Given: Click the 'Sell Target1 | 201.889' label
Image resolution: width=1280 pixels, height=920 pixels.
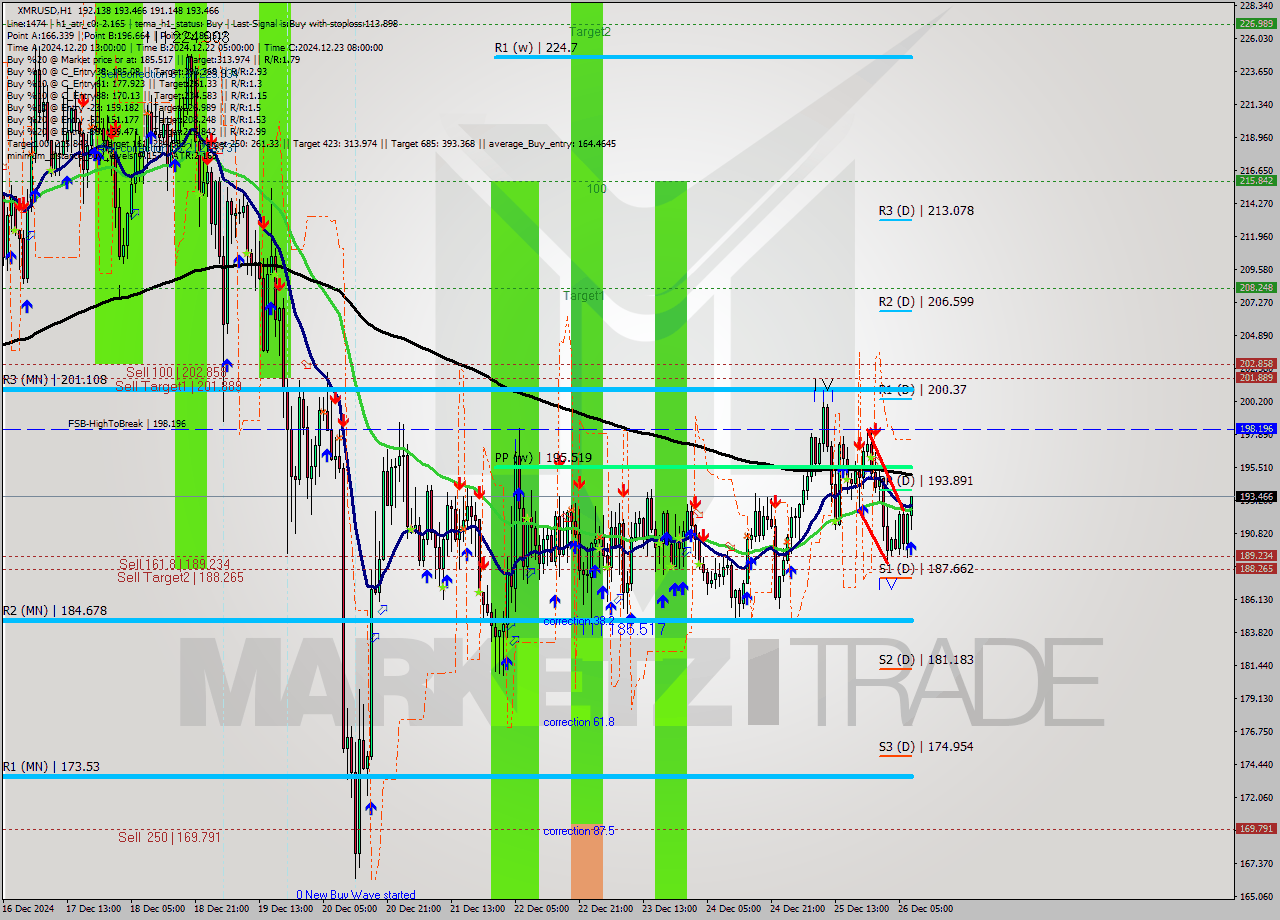Looking at the screenshot, I should pyautogui.click(x=178, y=387).
